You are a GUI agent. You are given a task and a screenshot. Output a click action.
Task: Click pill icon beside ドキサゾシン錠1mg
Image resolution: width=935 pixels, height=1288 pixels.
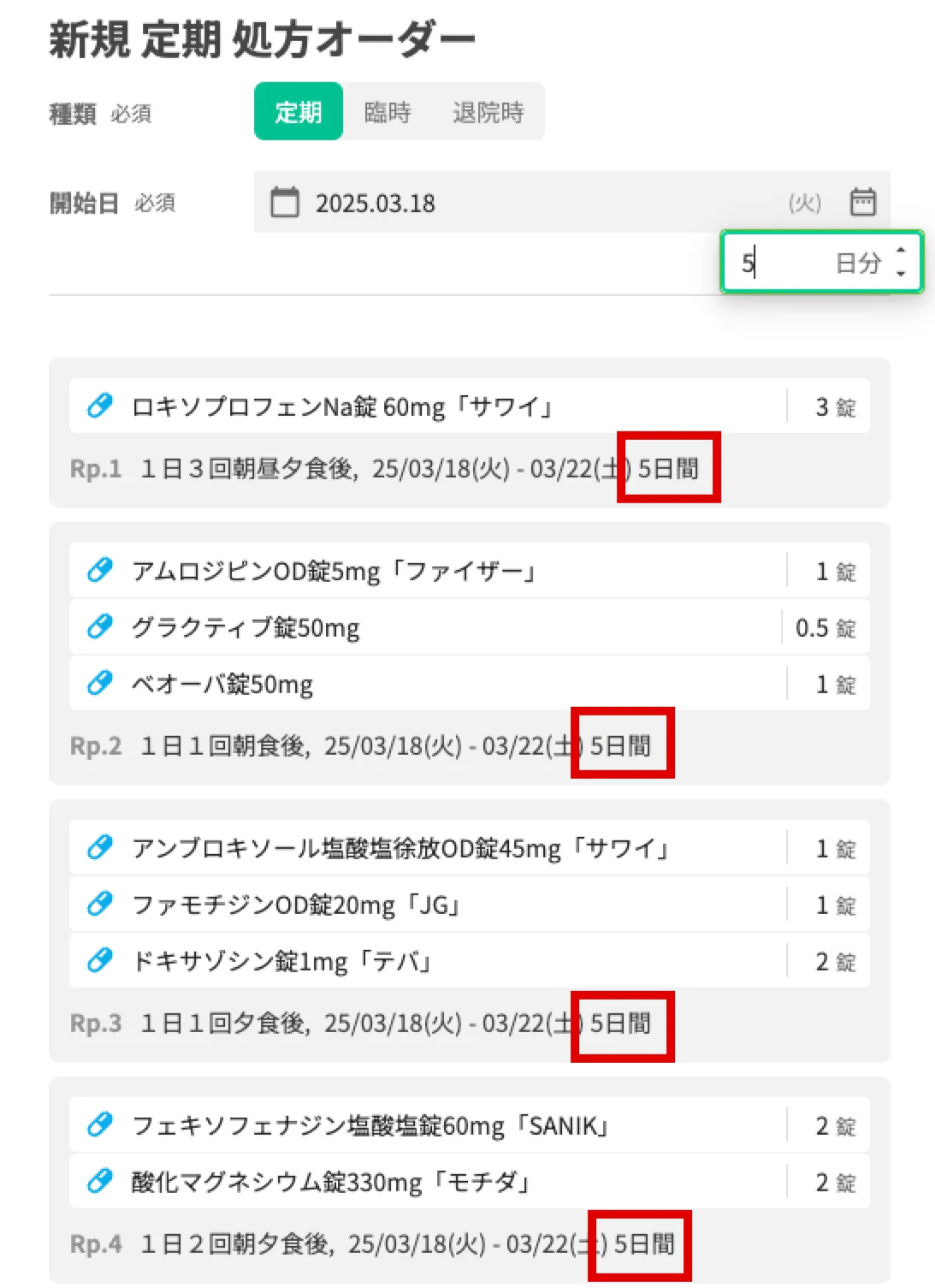click(x=100, y=960)
